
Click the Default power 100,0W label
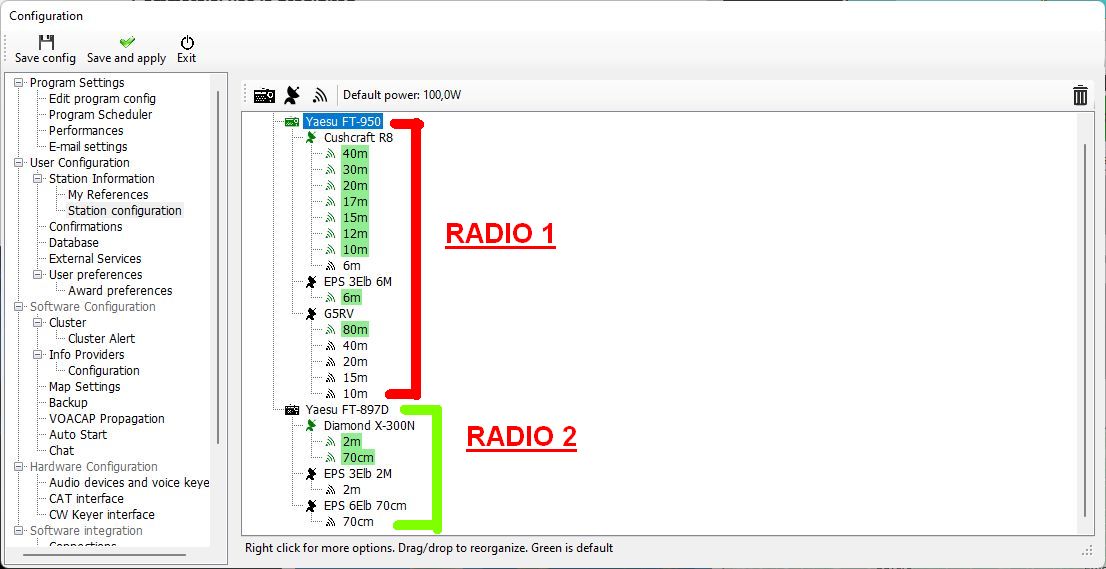coord(402,95)
